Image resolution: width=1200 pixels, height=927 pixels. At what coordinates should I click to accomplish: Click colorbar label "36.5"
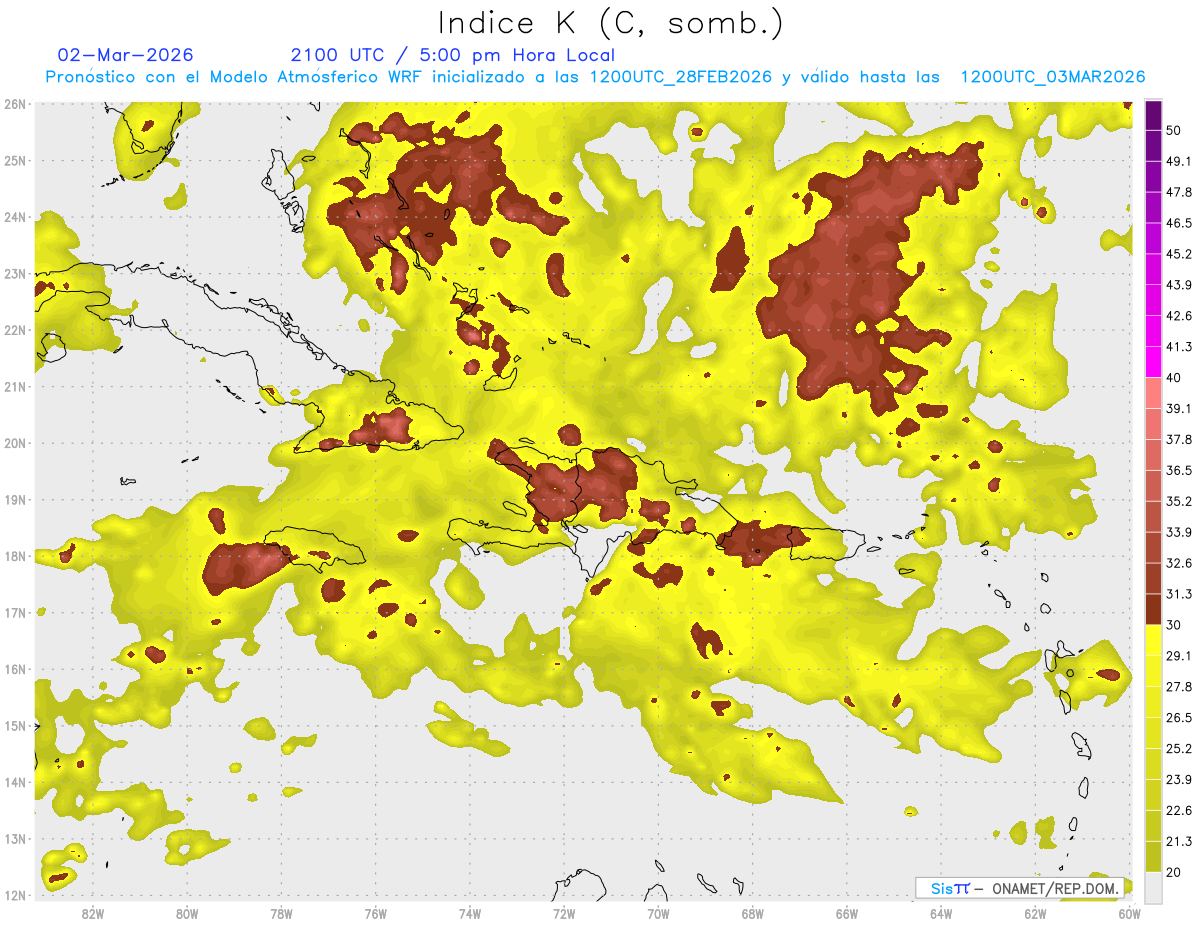pos(1179,470)
